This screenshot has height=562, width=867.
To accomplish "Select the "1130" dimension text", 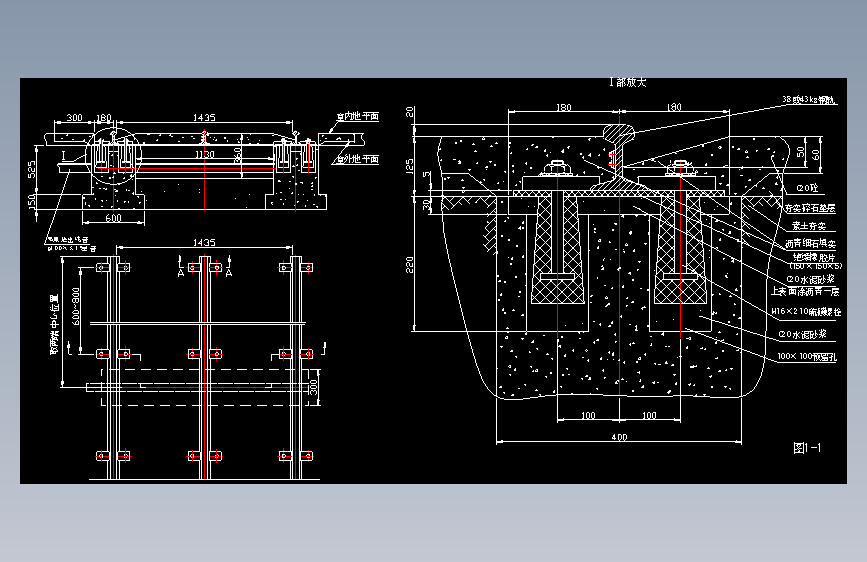I will 205,154.
